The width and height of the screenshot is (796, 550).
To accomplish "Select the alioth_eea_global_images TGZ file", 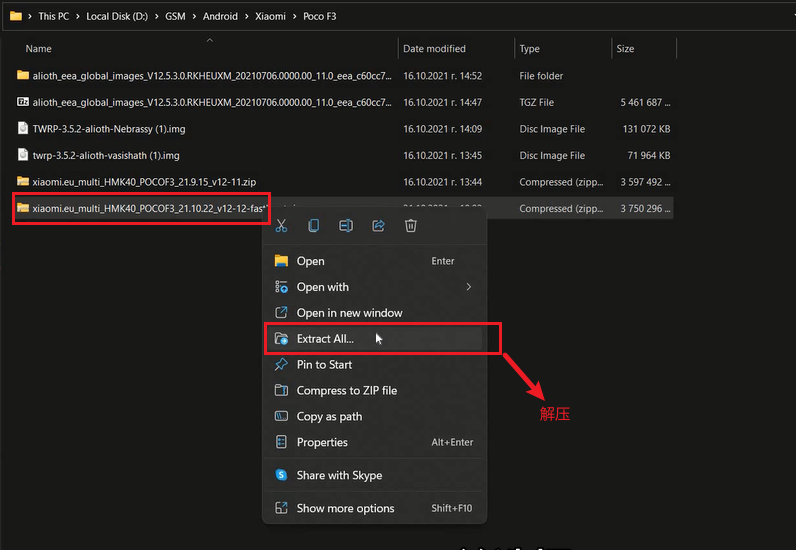I will (x=344, y=102).
